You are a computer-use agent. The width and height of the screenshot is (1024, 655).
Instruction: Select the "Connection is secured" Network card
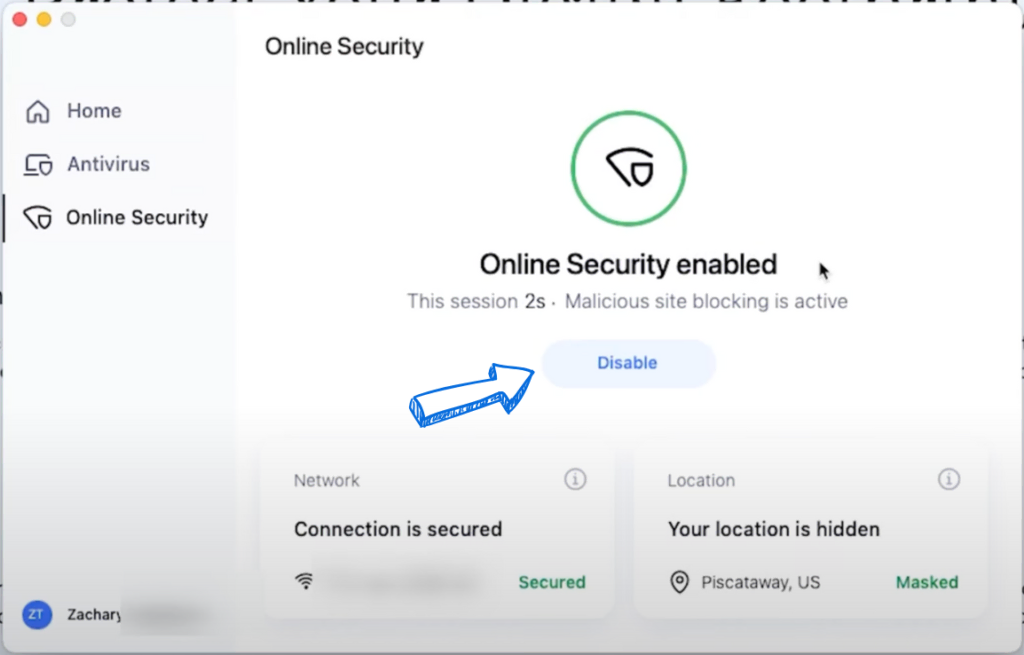click(436, 529)
